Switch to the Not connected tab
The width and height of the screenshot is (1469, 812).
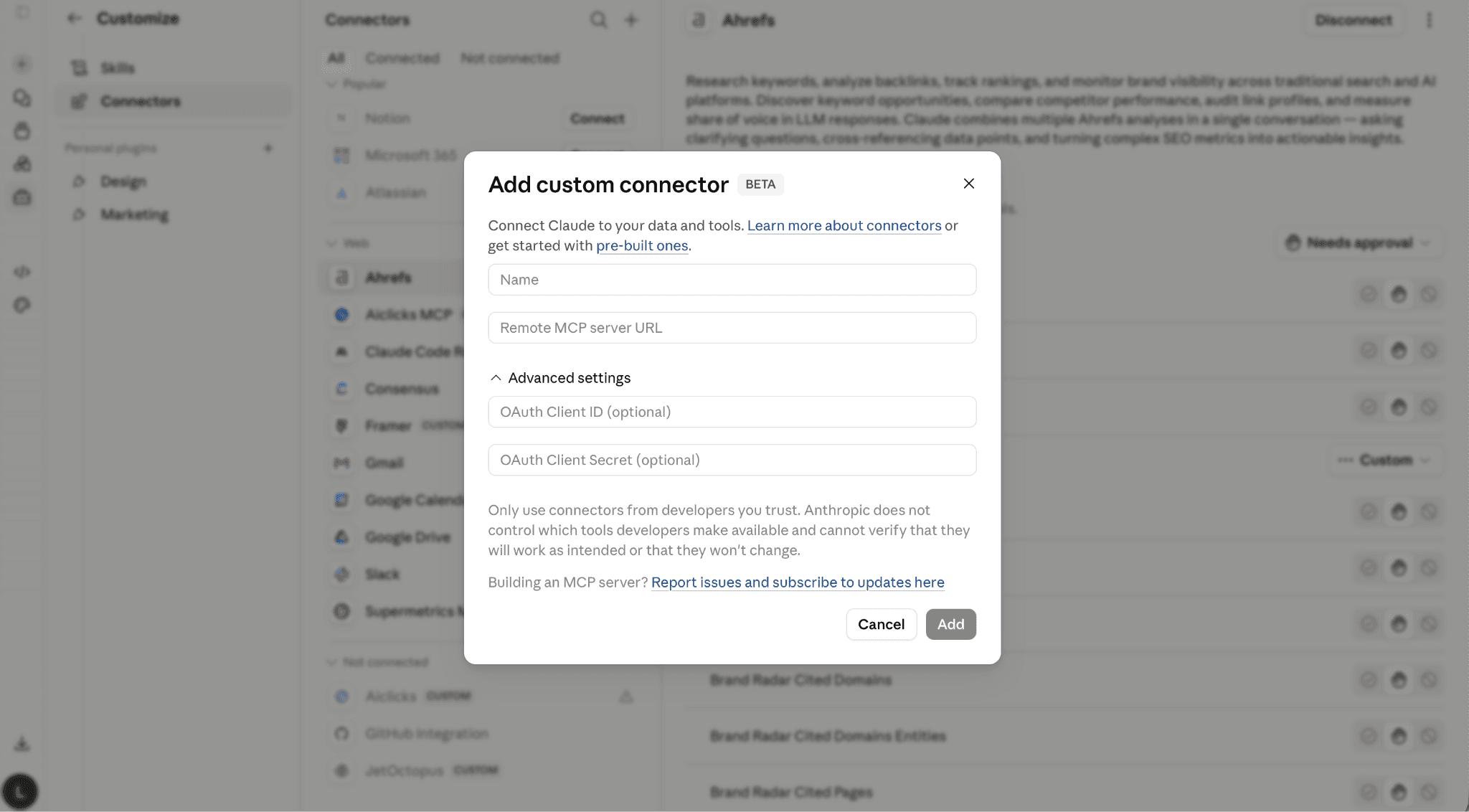pyautogui.click(x=510, y=58)
